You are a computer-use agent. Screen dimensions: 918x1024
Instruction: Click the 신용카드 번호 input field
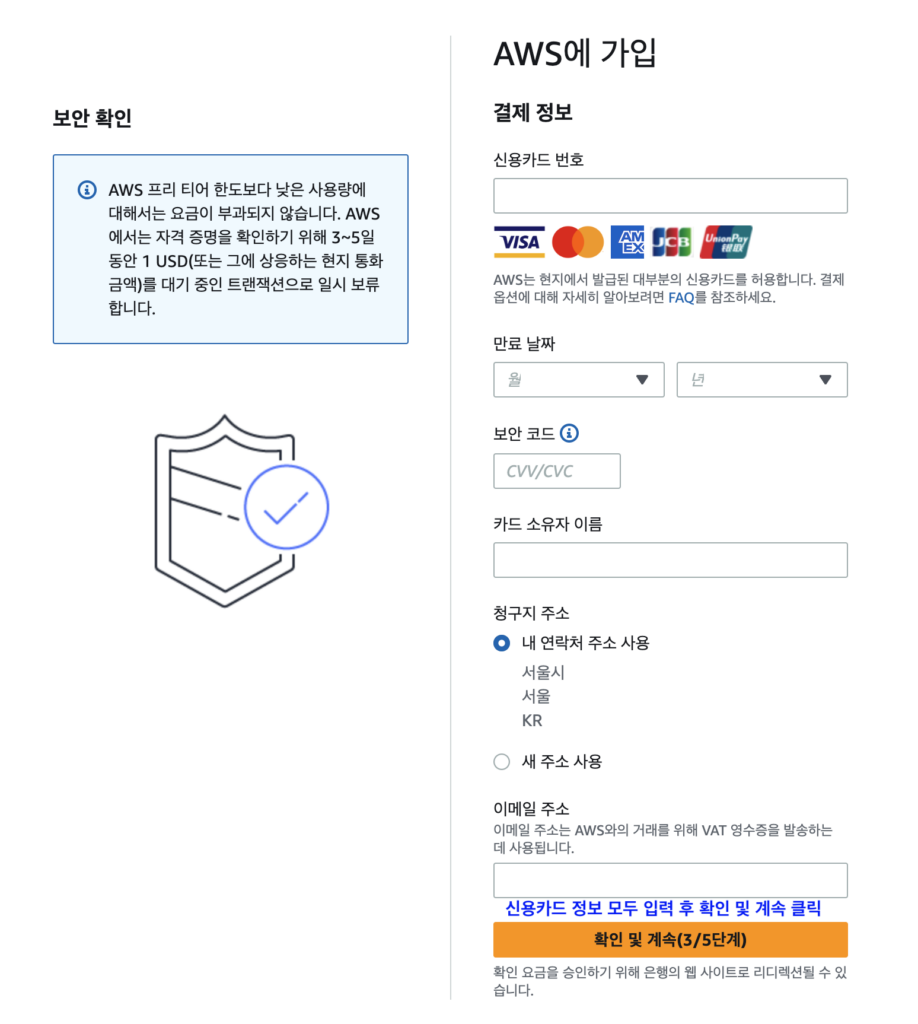point(669,195)
